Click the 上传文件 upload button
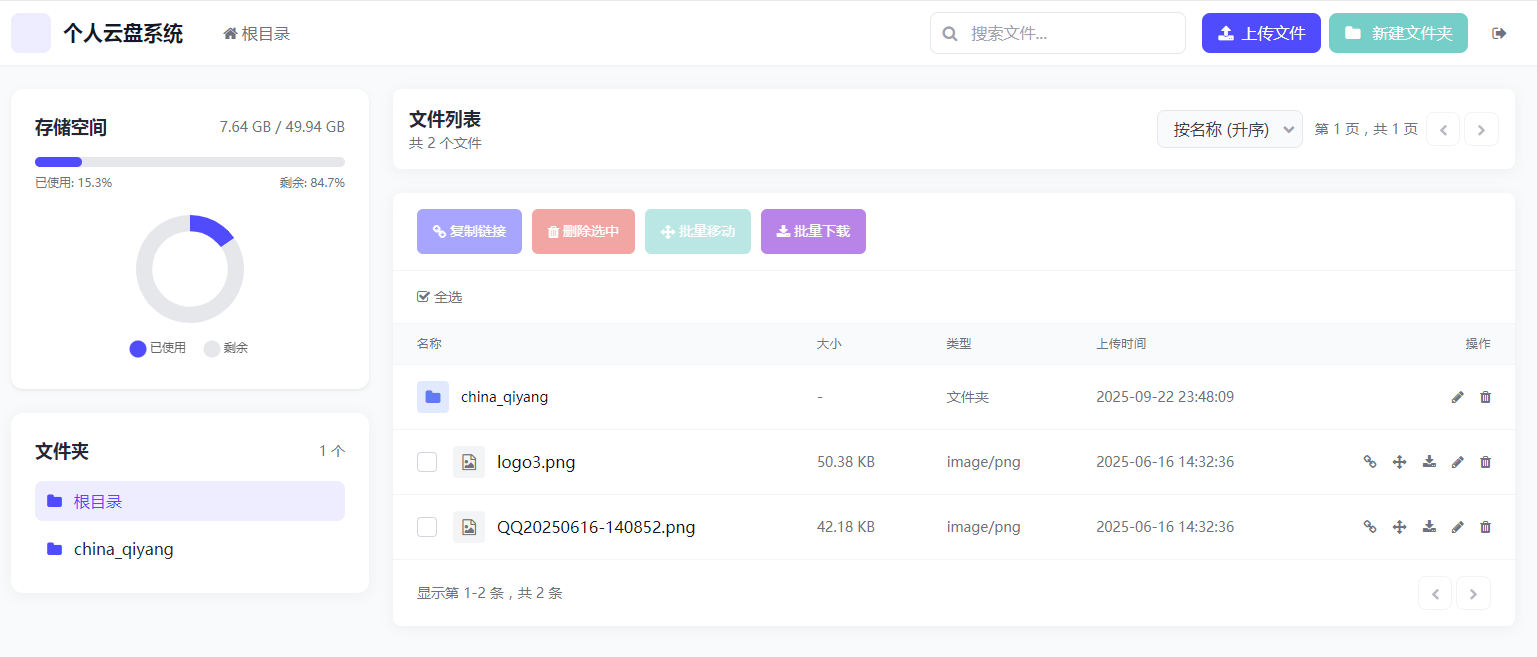Screen dimensions: 1537x657 pos(1261,33)
